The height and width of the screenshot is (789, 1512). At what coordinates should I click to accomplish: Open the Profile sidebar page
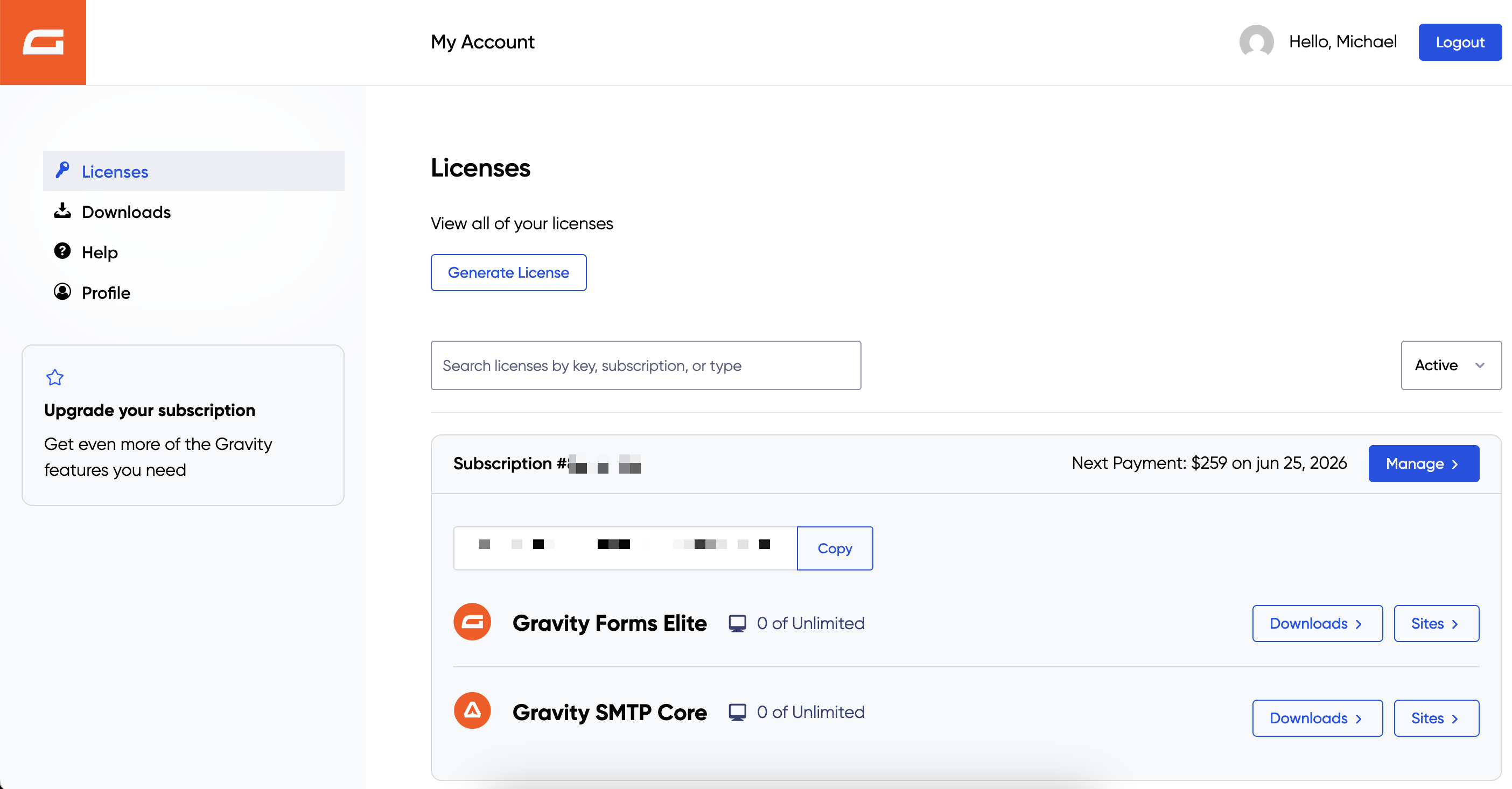click(106, 293)
